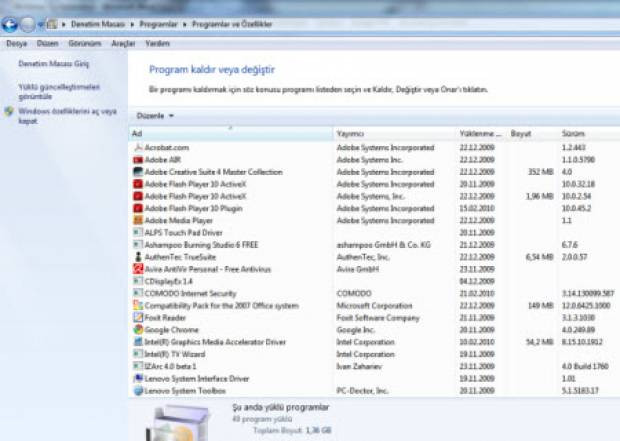Sort list by Sürüm column header
620x441 pixels.
pos(589,134)
